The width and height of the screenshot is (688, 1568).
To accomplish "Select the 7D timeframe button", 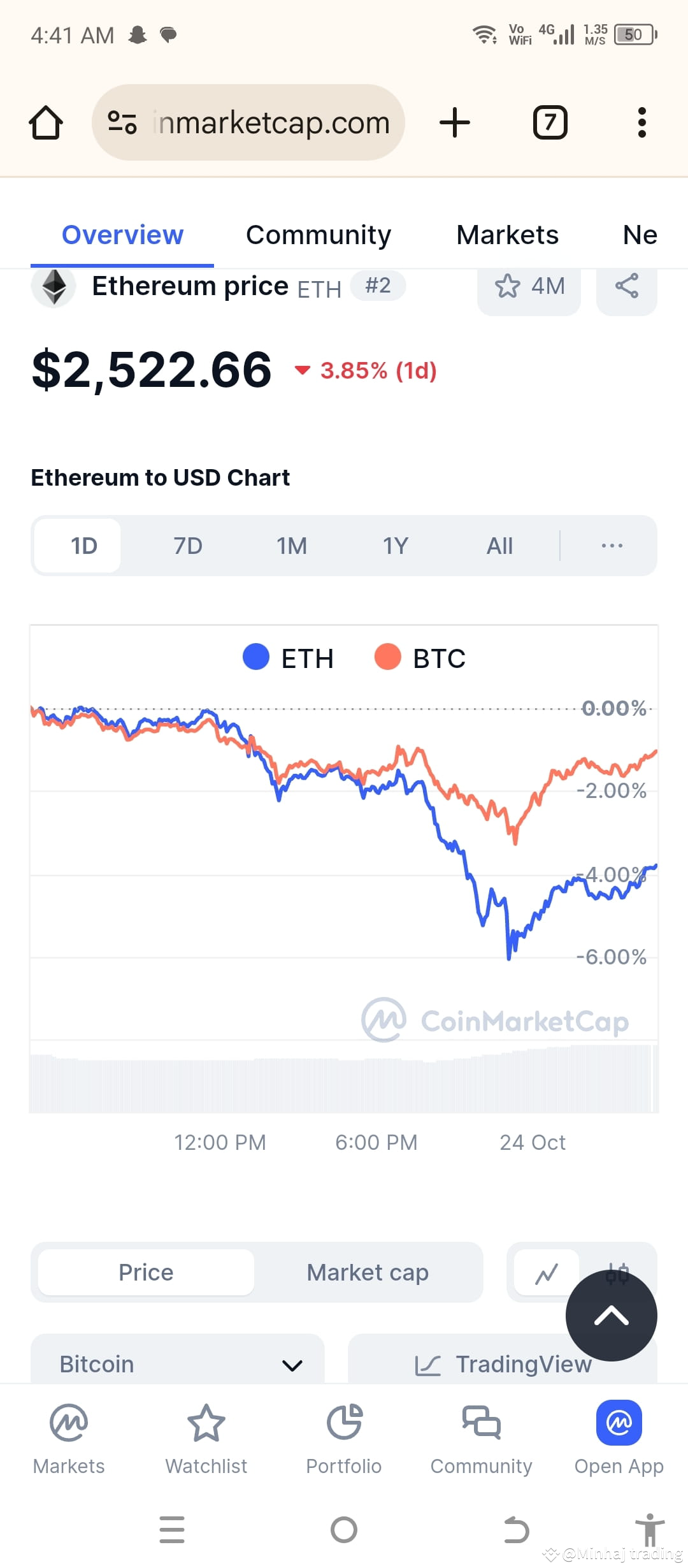I will click(187, 546).
